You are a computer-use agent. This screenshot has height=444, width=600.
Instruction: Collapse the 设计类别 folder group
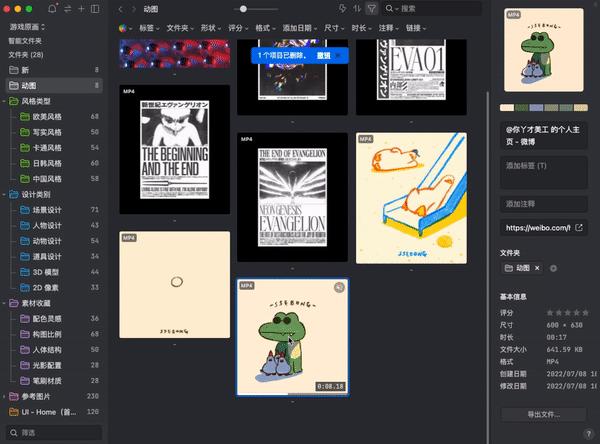pyautogui.click(x=6, y=194)
